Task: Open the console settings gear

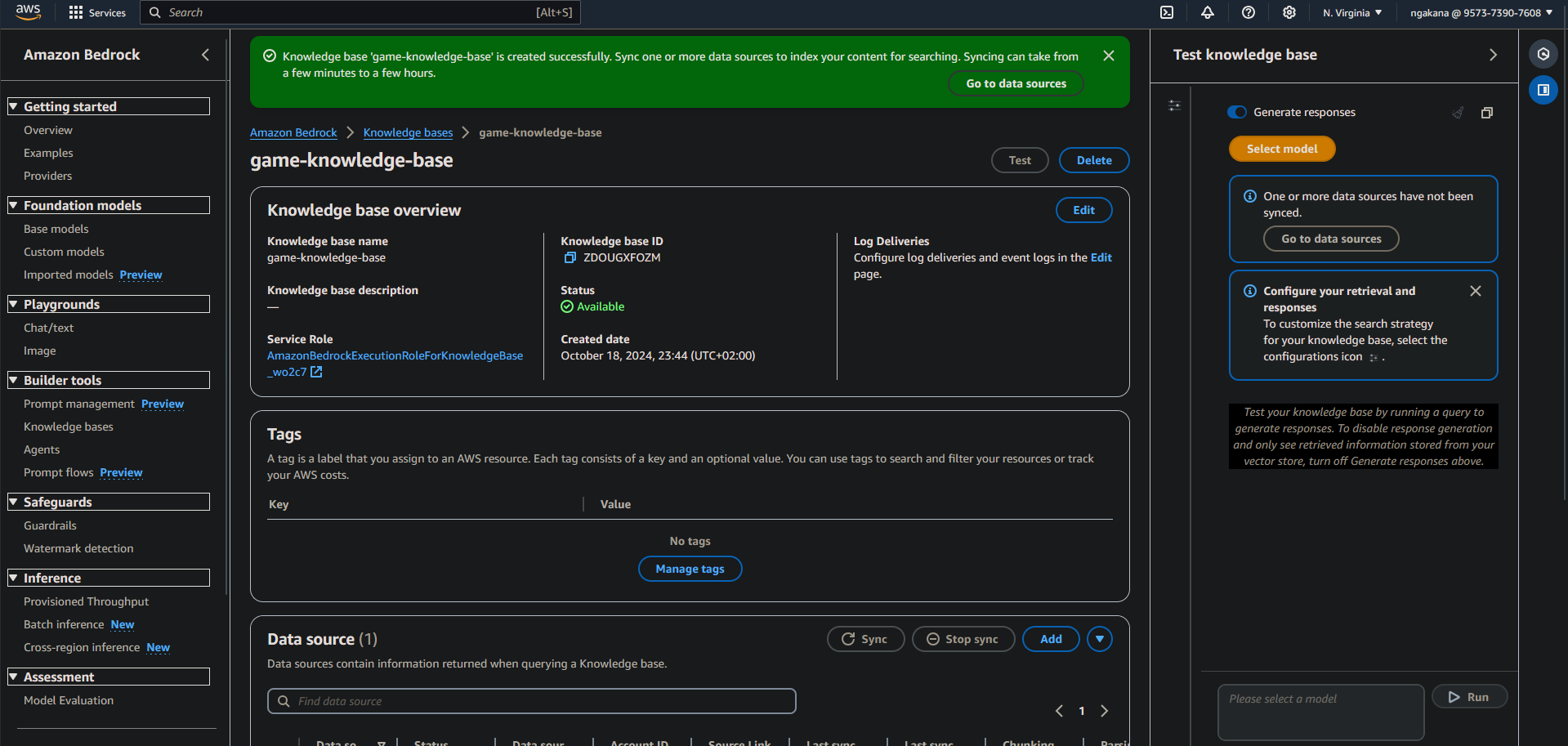Action: (x=1289, y=12)
